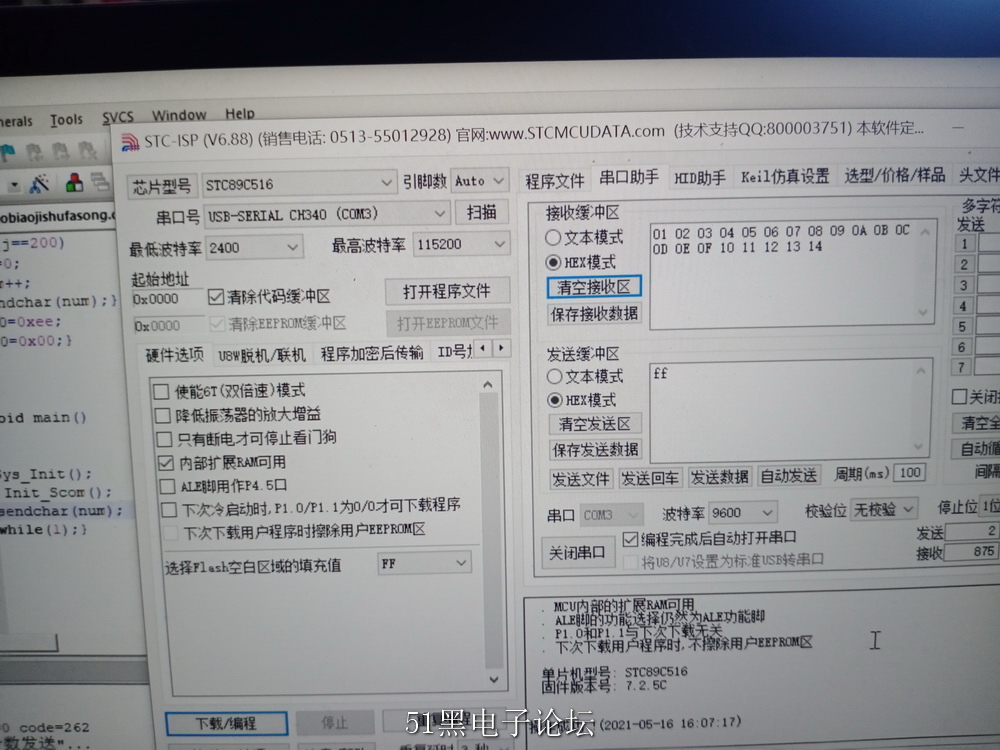This screenshot has height=750, width=1000.
Task: Click 保存发送数据 button
Action: point(595,450)
